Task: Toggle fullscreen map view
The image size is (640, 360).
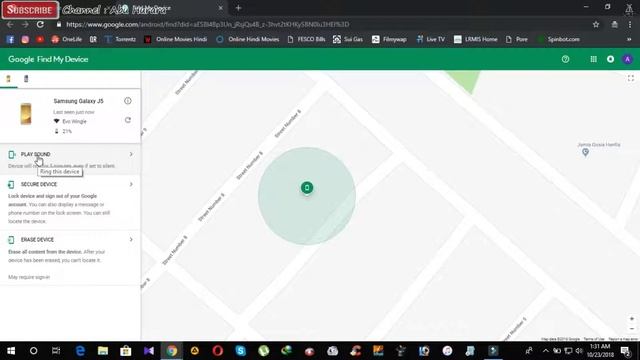Action: point(631,78)
